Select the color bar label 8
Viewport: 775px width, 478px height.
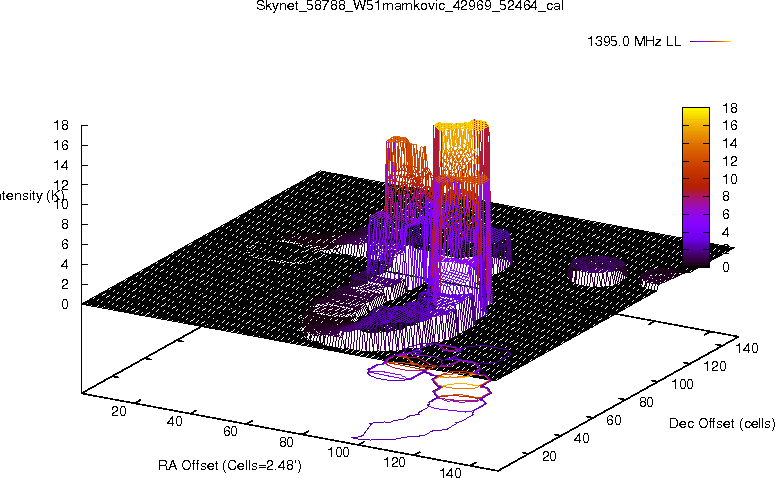click(x=726, y=196)
